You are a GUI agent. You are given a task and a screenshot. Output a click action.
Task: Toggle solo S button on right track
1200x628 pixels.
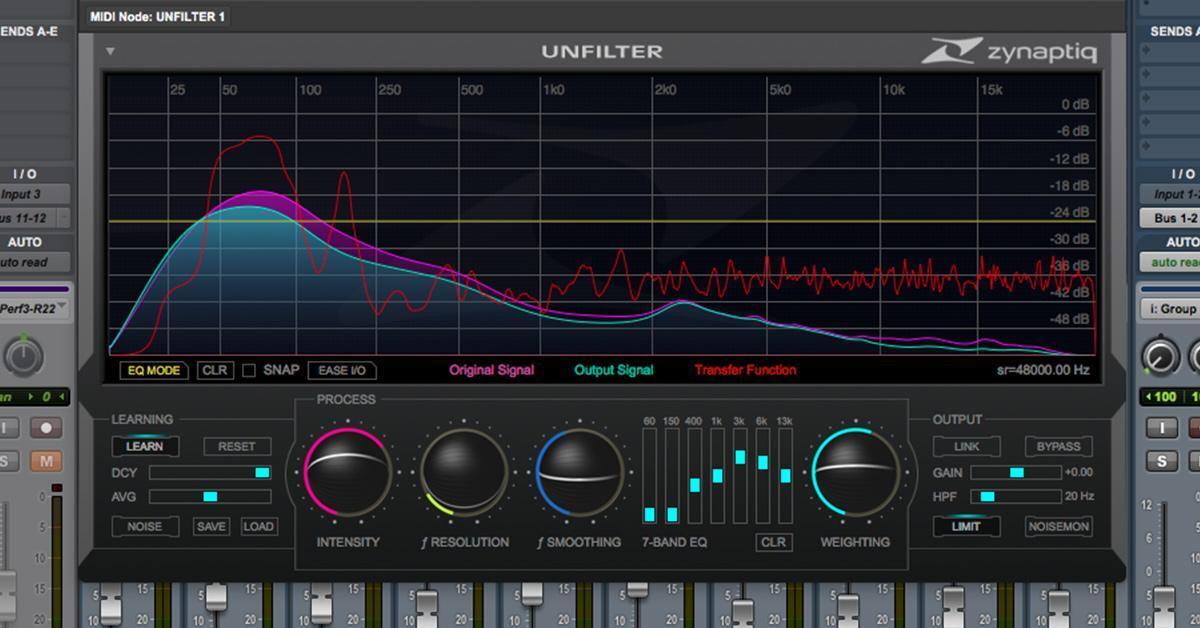click(1162, 461)
